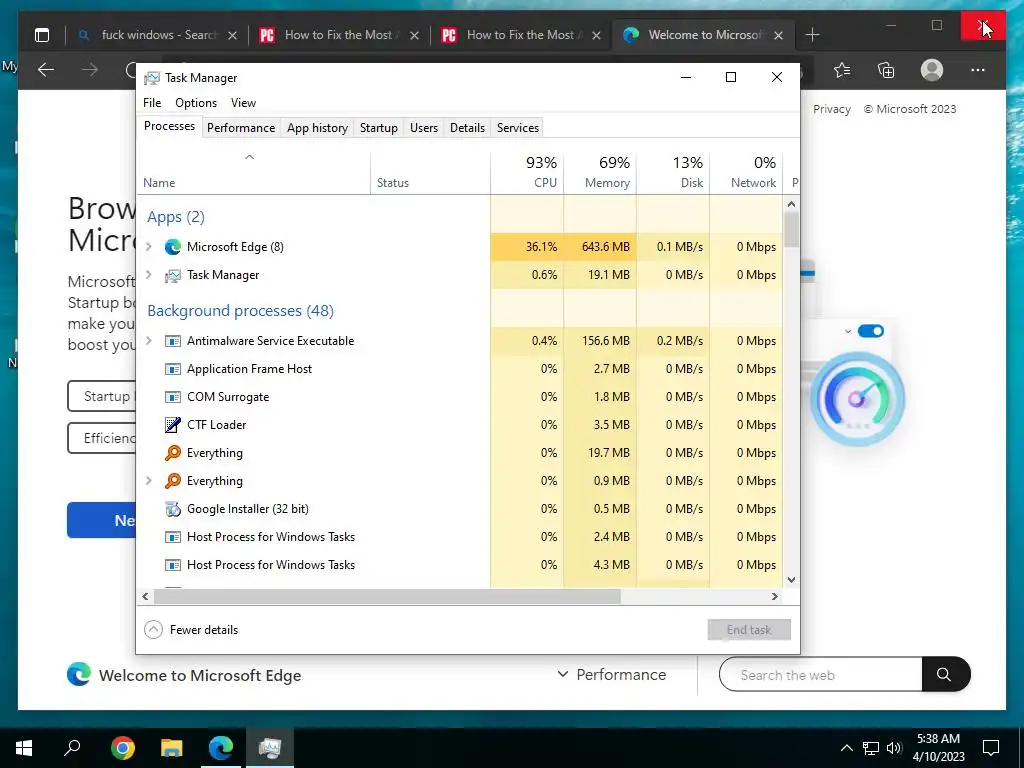Open File Explorer from the taskbar
Image resolution: width=1024 pixels, height=768 pixels.
coord(172,747)
